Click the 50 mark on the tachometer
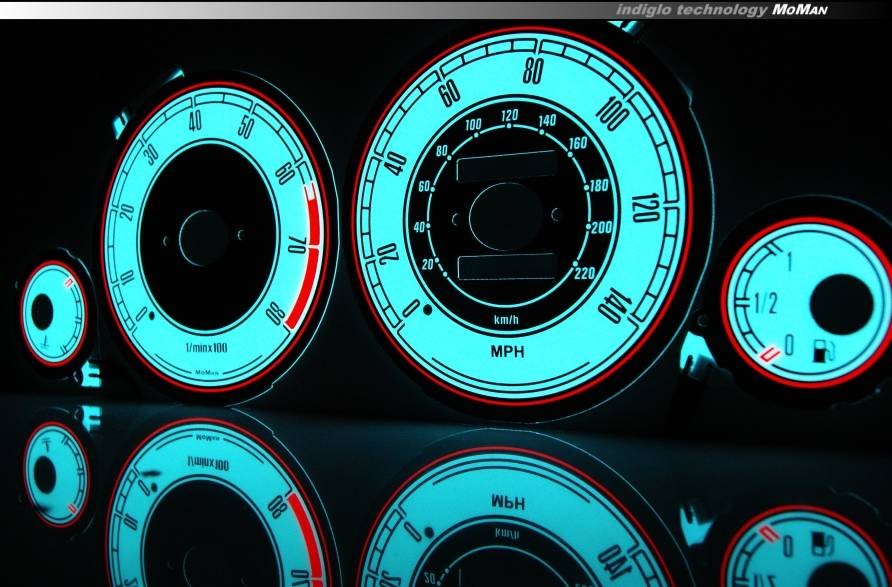 pyautogui.click(x=246, y=126)
